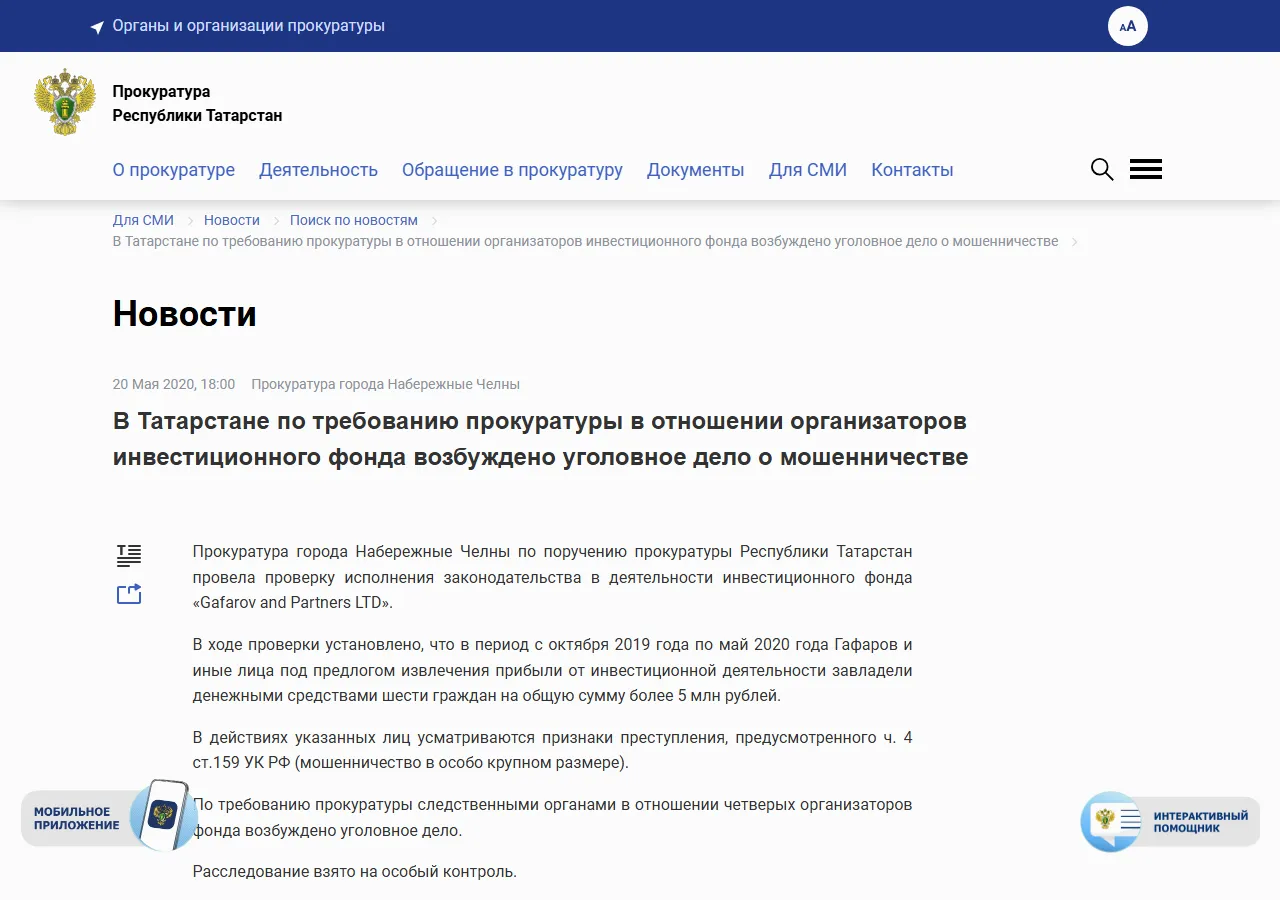Click 'Новости' breadcrumb link
The height and width of the screenshot is (900, 1280).
232,220
